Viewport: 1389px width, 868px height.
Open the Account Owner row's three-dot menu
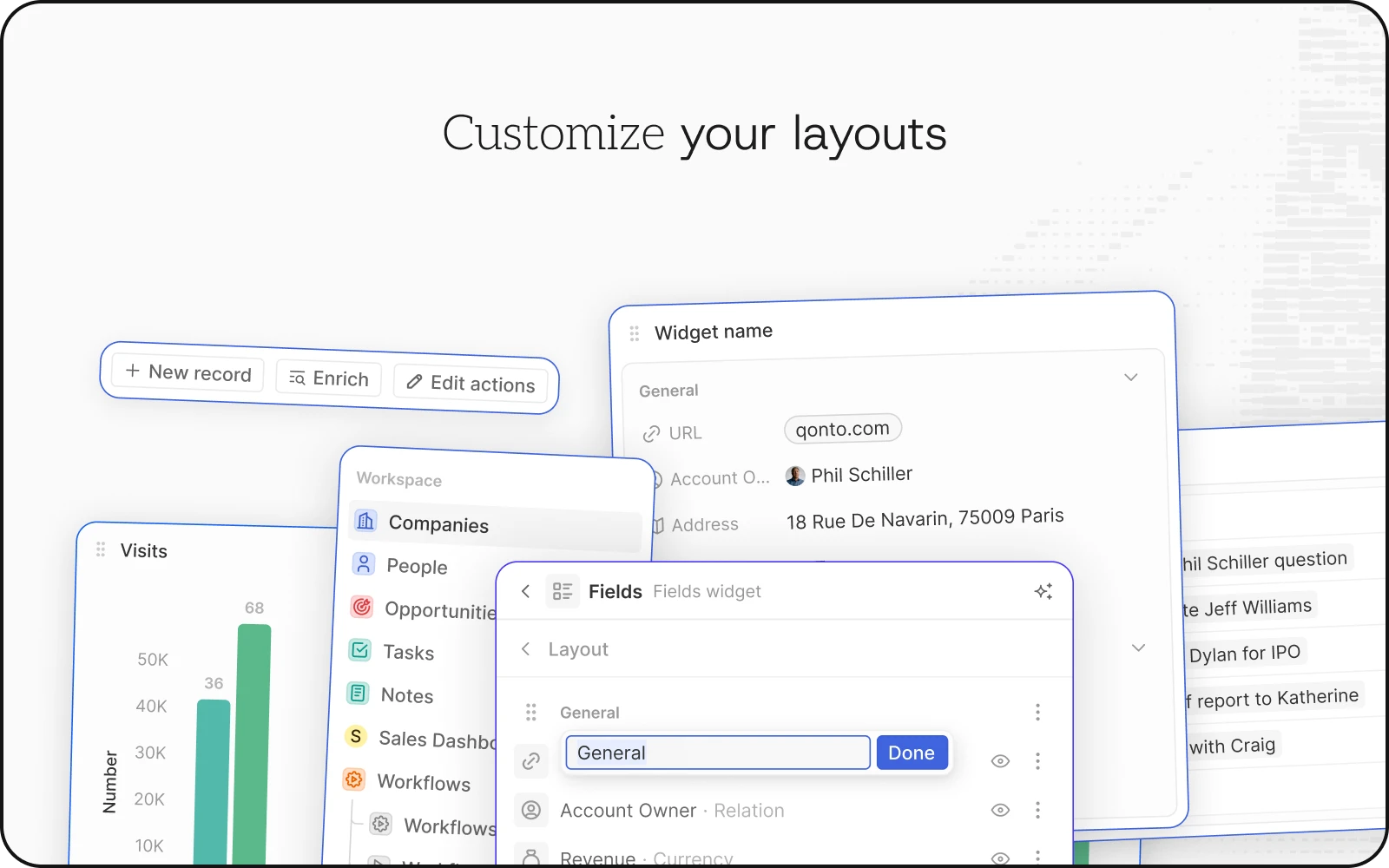[1037, 810]
